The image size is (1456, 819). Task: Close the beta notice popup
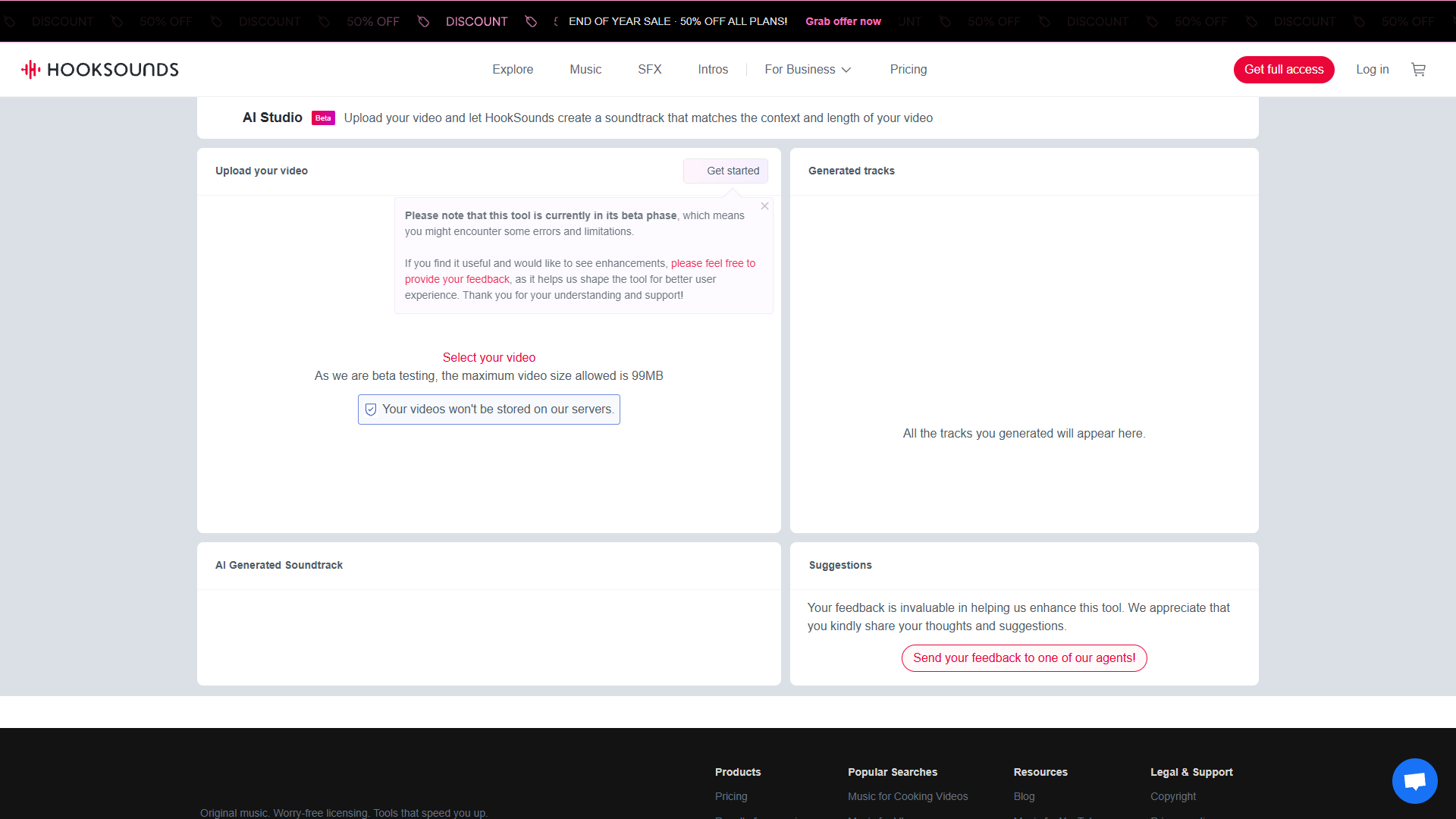point(764,206)
